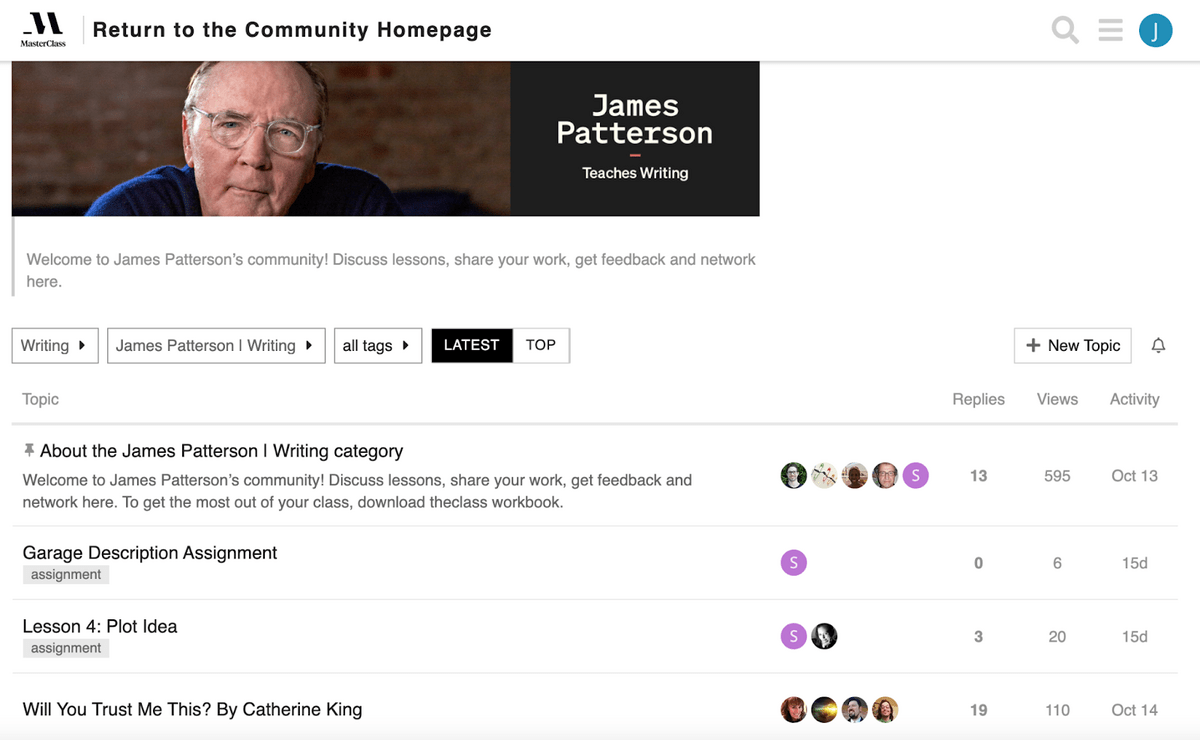The height and width of the screenshot is (740, 1200).
Task: Click black-and-white avatar in Lesson 4 row
Action: tap(824, 636)
